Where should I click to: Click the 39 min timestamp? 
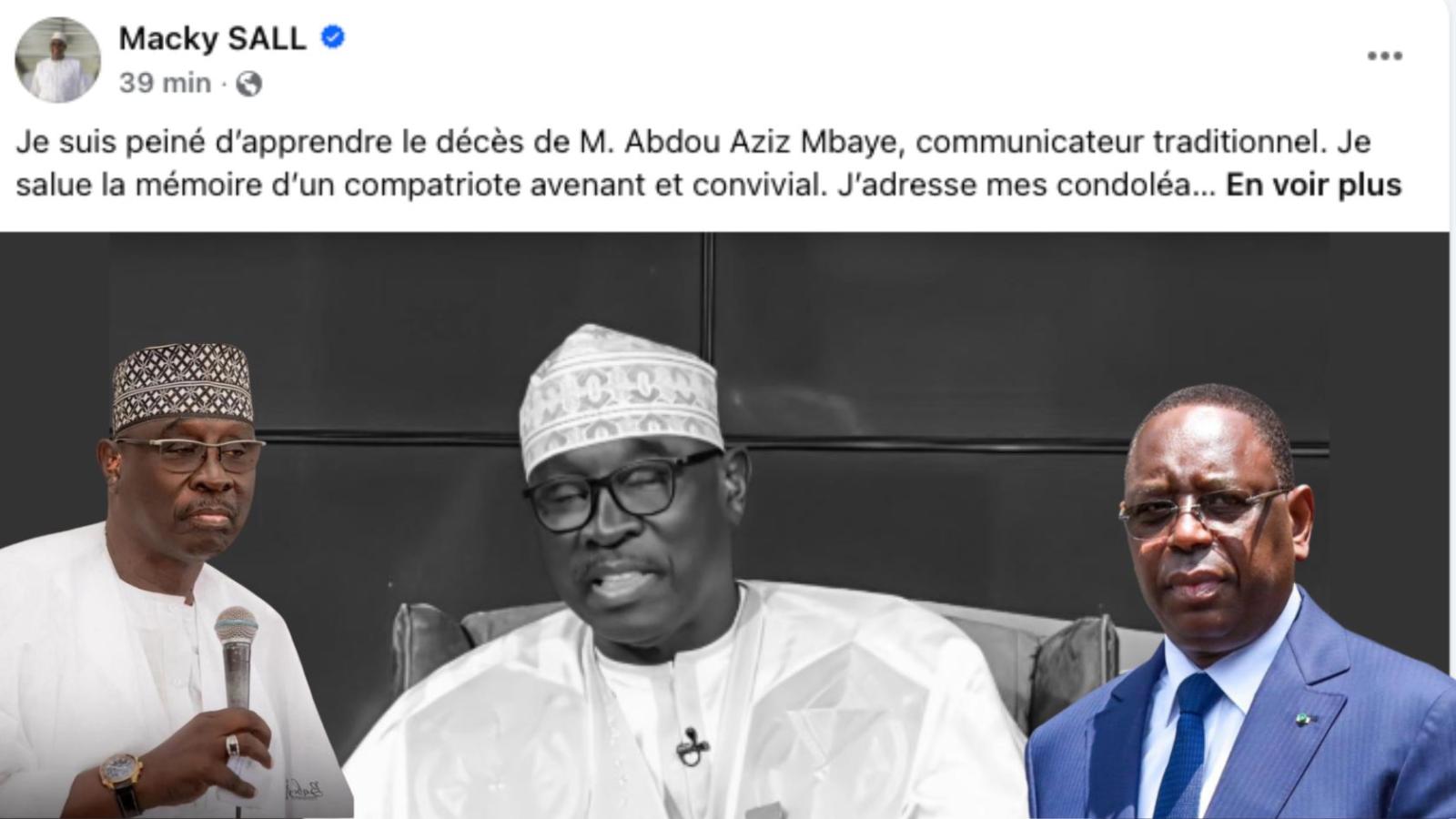click(165, 83)
